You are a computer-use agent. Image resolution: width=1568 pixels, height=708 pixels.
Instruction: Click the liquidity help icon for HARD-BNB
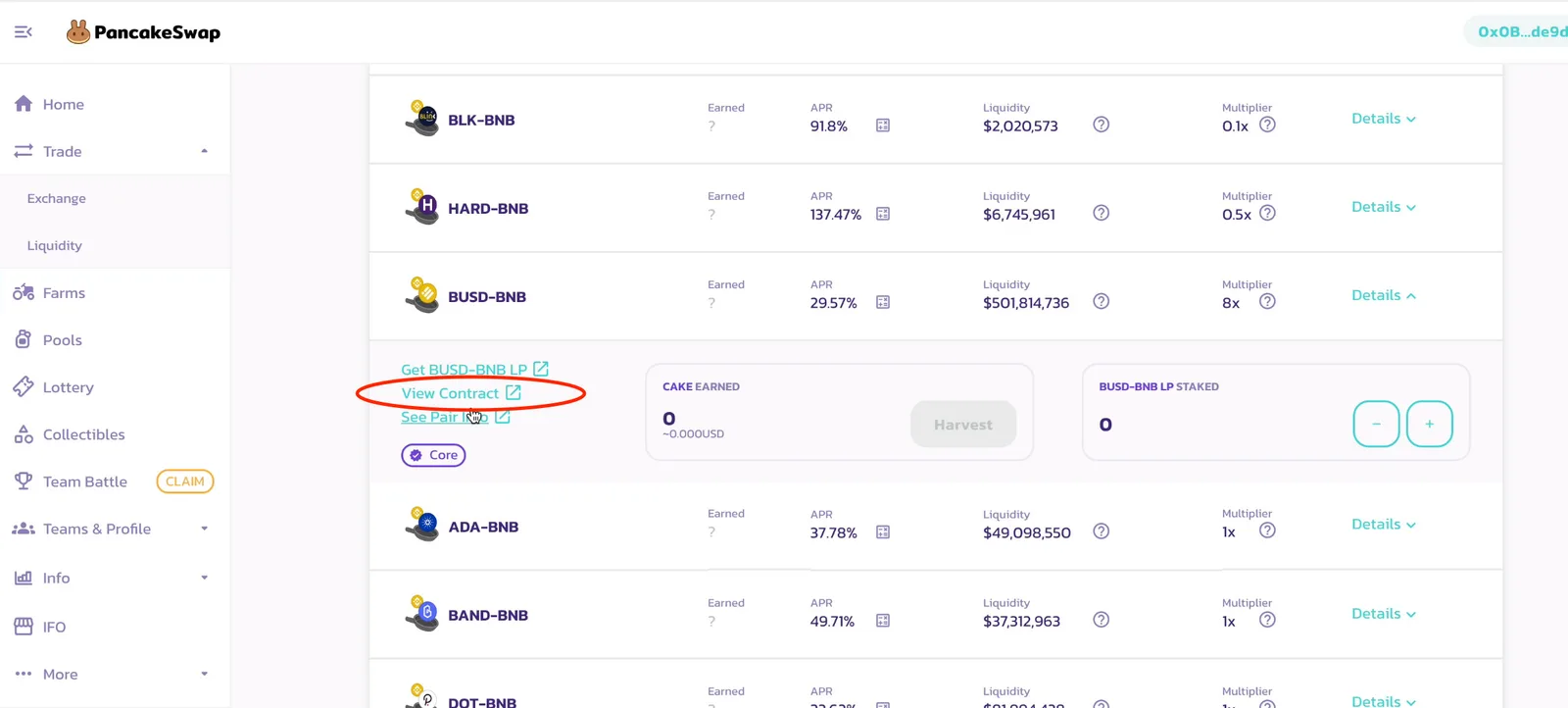[x=1102, y=213]
